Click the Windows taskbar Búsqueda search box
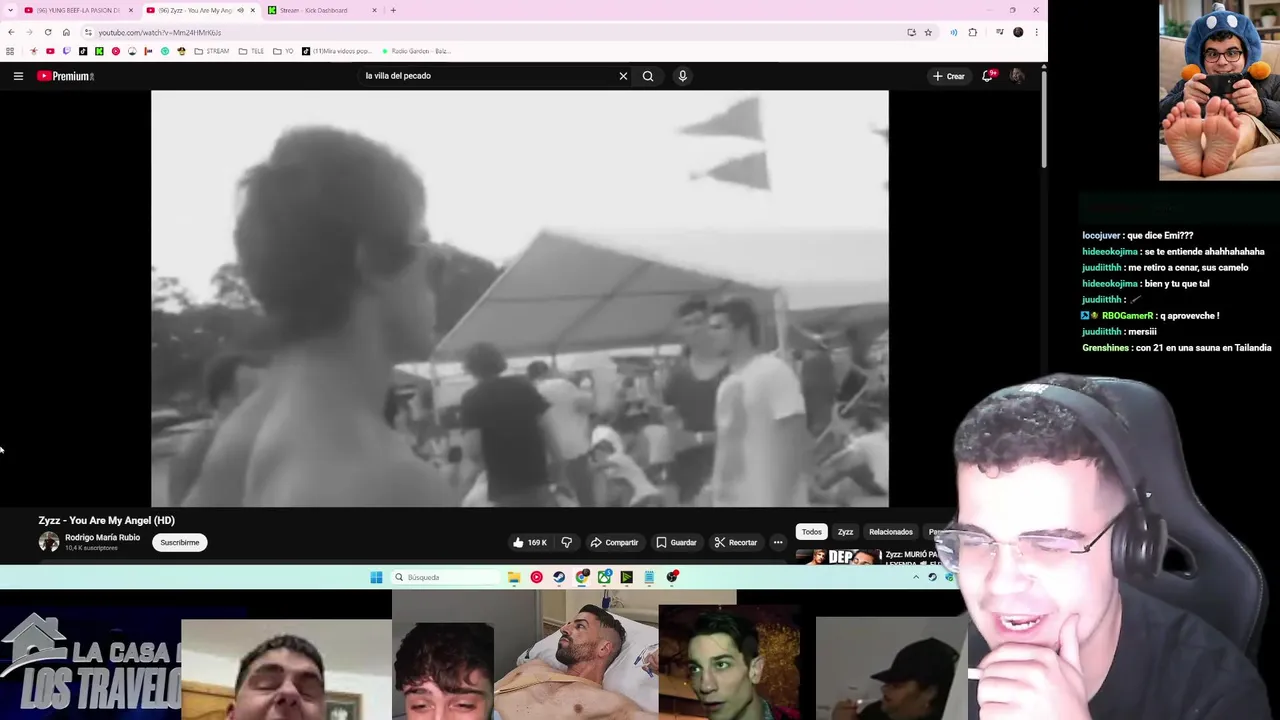The width and height of the screenshot is (1280, 720). (444, 577)
